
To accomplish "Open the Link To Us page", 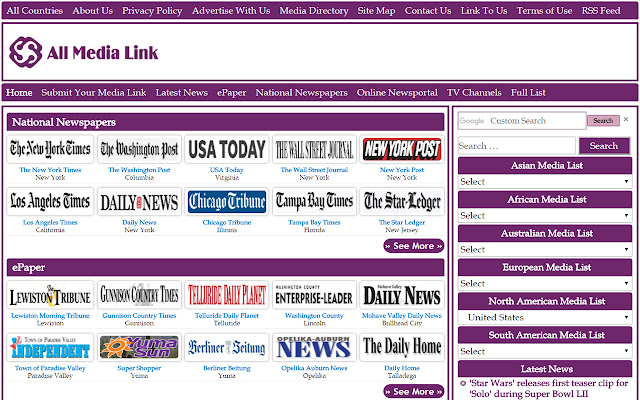I will pos(484,11).
